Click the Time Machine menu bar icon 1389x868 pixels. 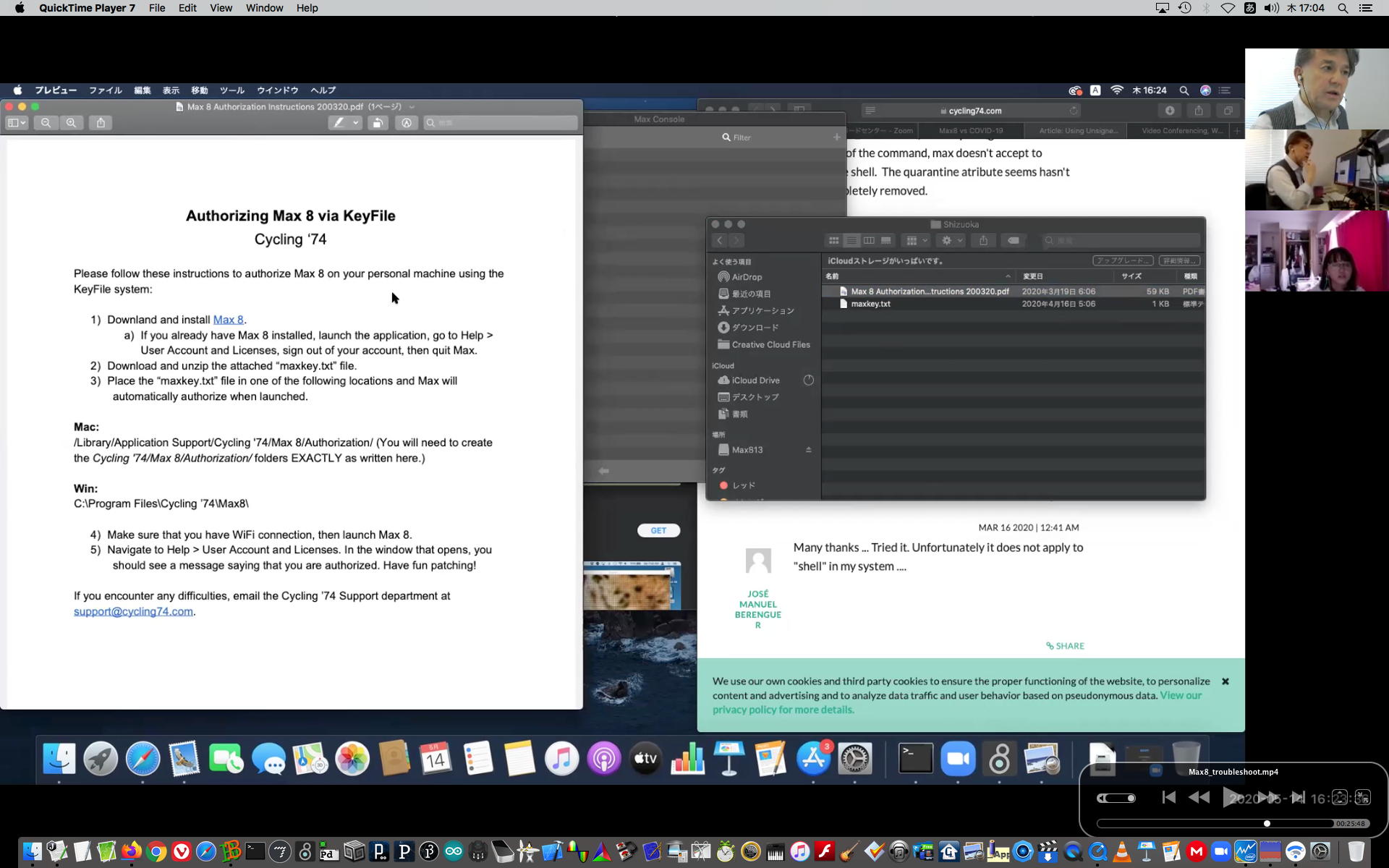[x=1184, y=8]
